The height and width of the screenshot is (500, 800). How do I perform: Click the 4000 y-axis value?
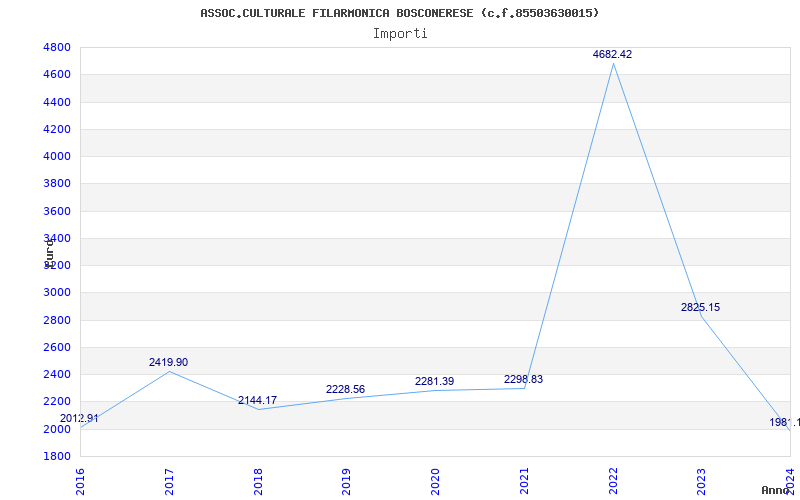tap(57, 156)
